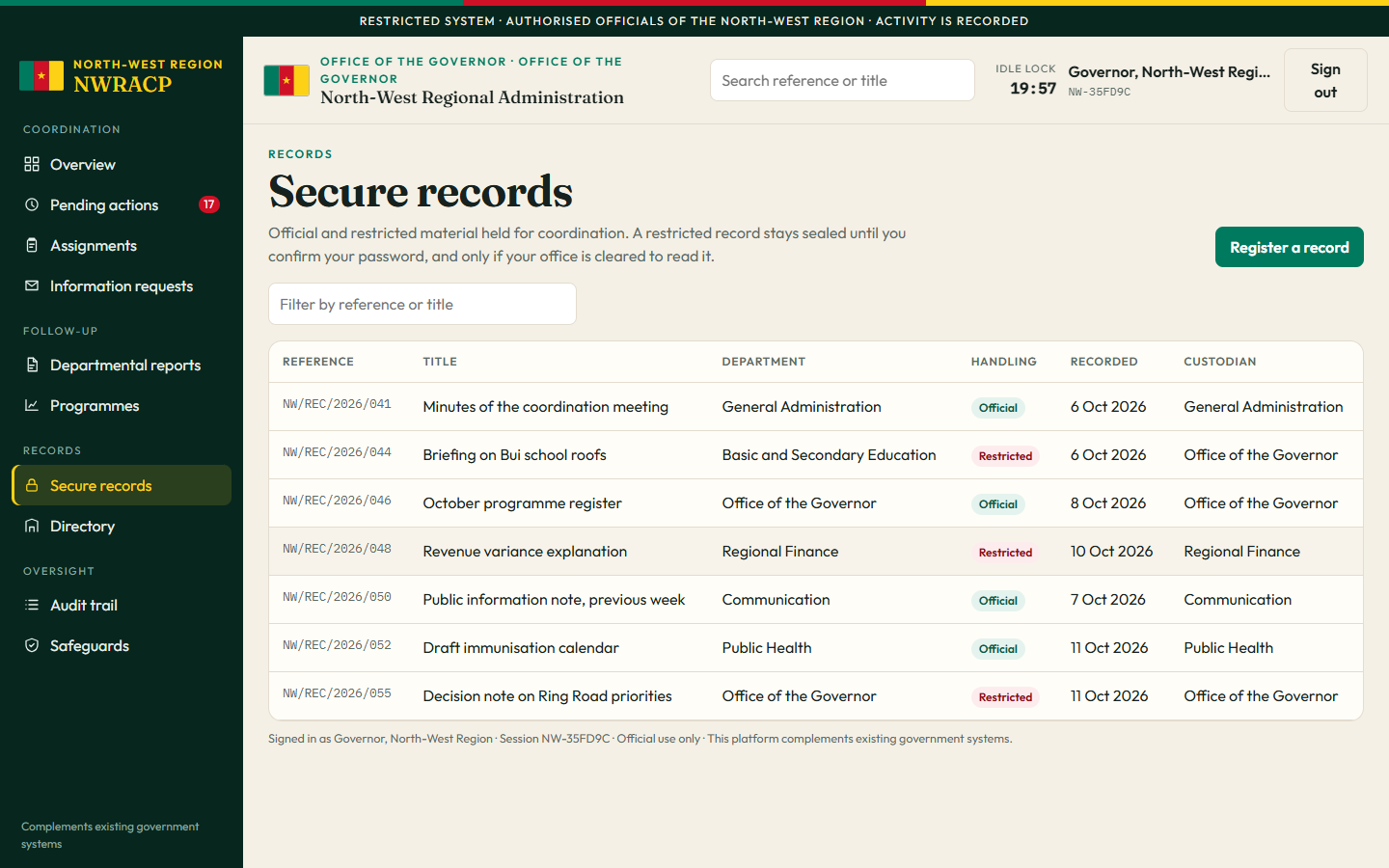Open record reference NW/REC/2026/044
Viewport: 1389px width, 868px height.
coord(337,452)
